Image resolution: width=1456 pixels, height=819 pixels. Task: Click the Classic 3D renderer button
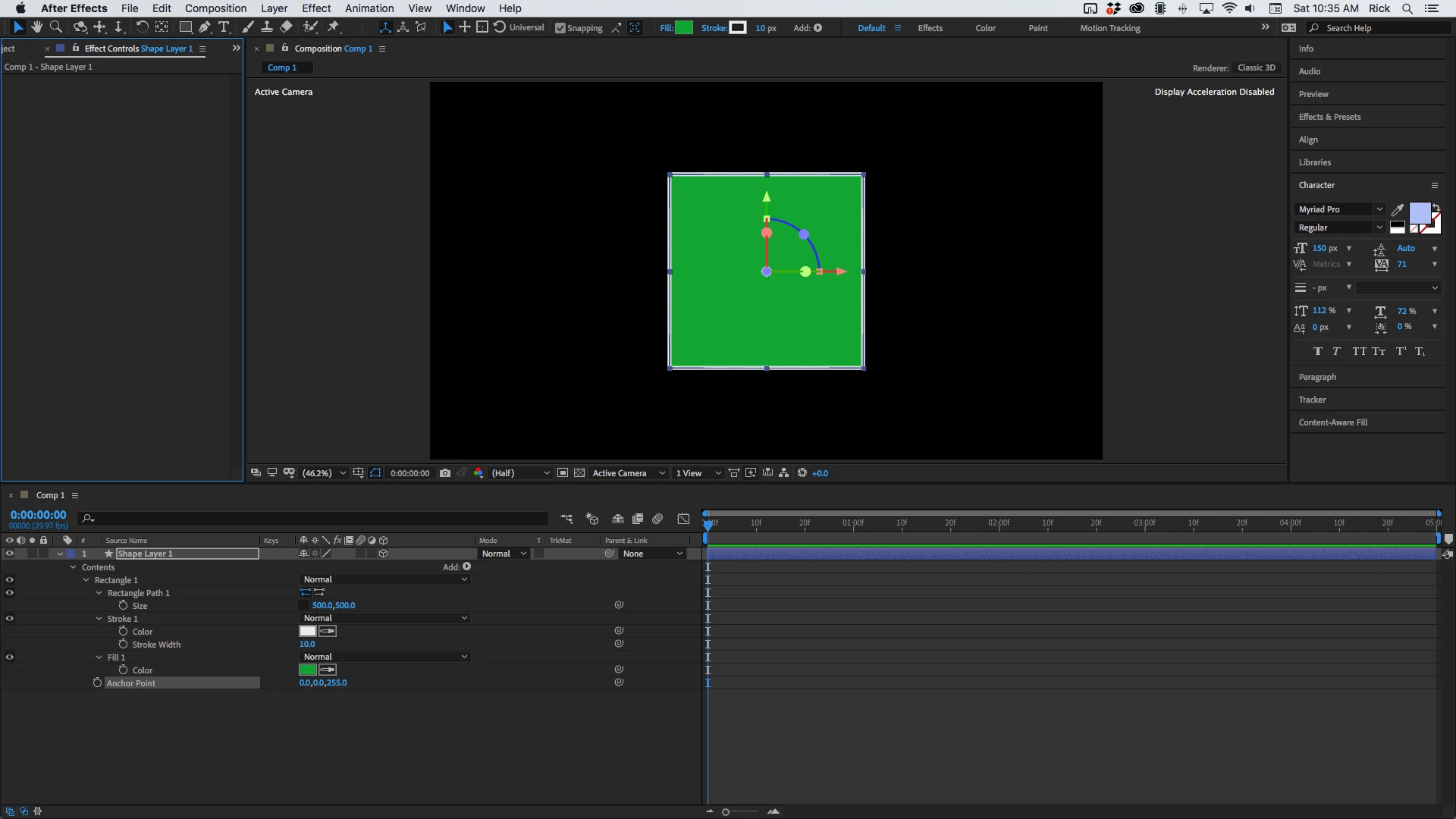click(1256, 67)
